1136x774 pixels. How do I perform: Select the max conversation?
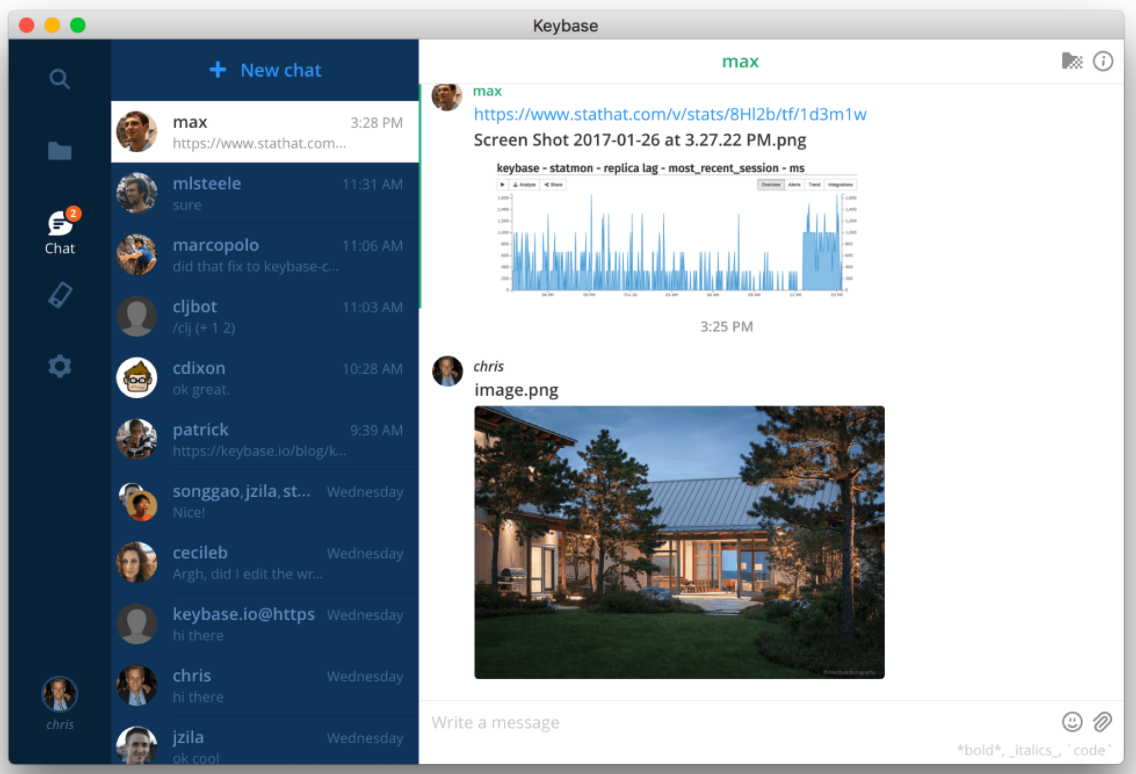[x=265, y=131]
